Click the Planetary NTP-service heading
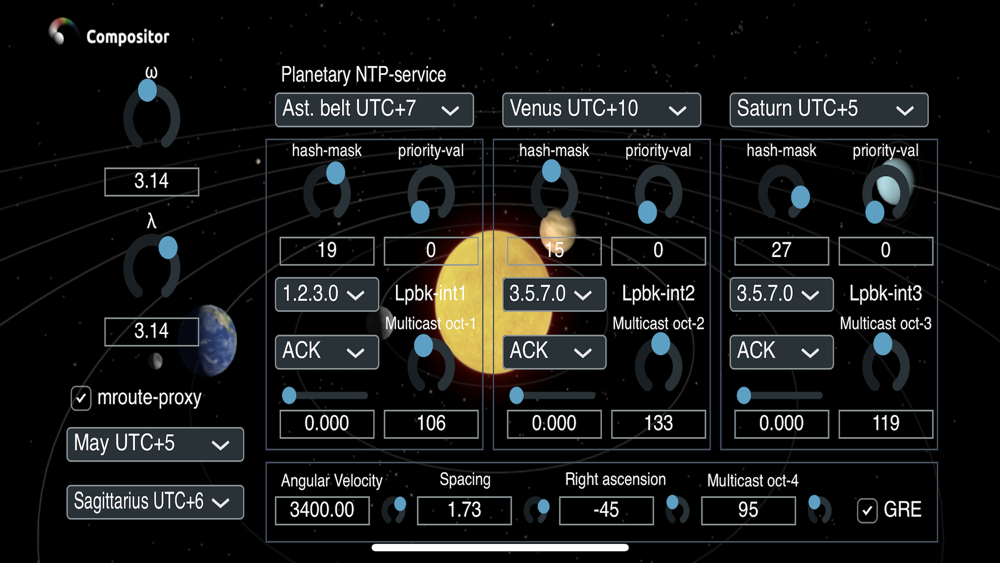The image size is (1000, 563). pos(364,75)
